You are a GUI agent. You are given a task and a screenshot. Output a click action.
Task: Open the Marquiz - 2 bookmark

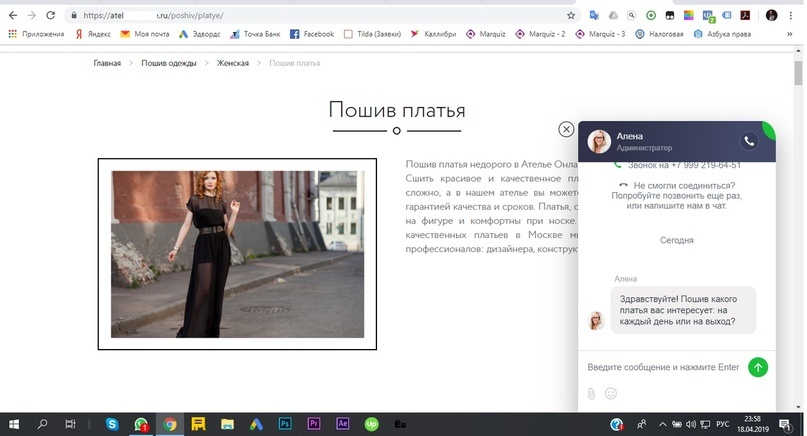540,34
